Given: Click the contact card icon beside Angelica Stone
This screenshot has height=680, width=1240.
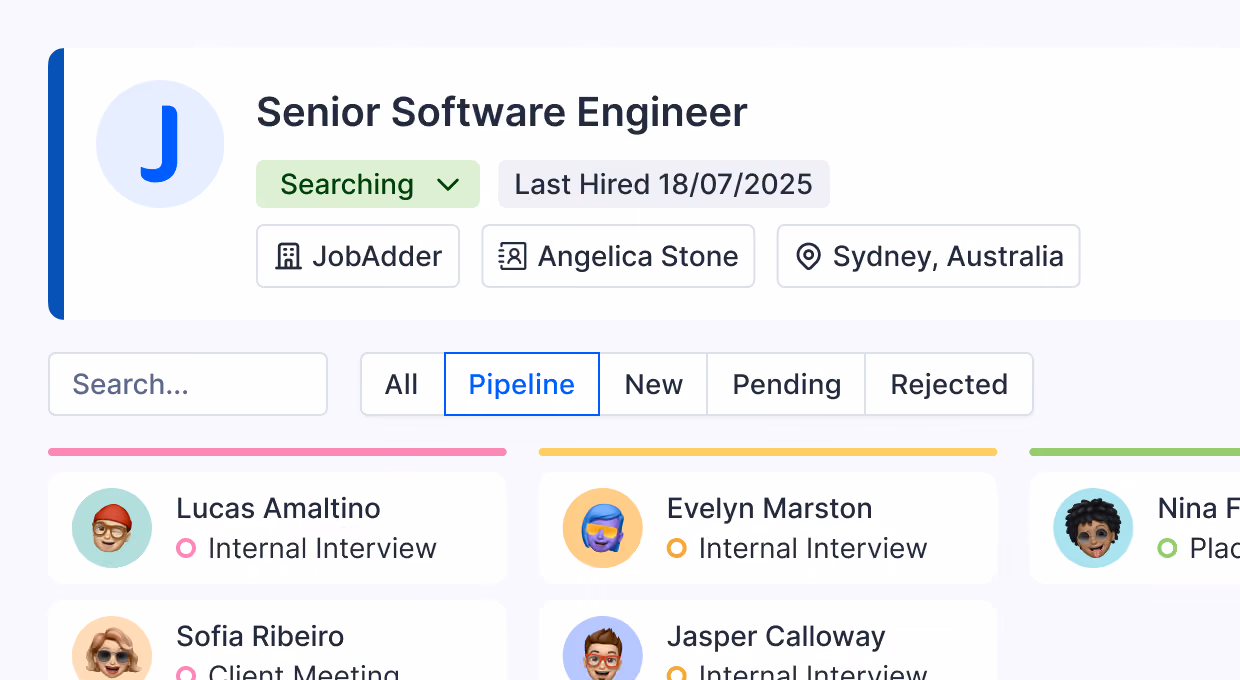Looking at the screenshot, I should [512, 256].
